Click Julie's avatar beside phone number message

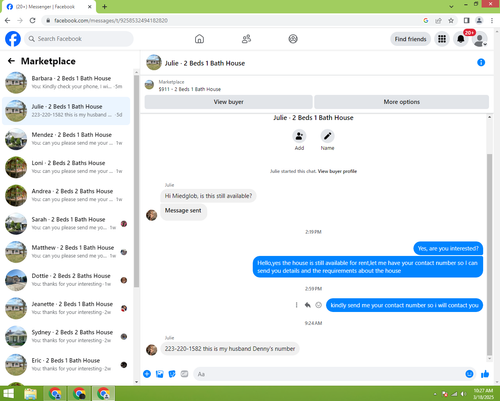(x=152, y=350)
